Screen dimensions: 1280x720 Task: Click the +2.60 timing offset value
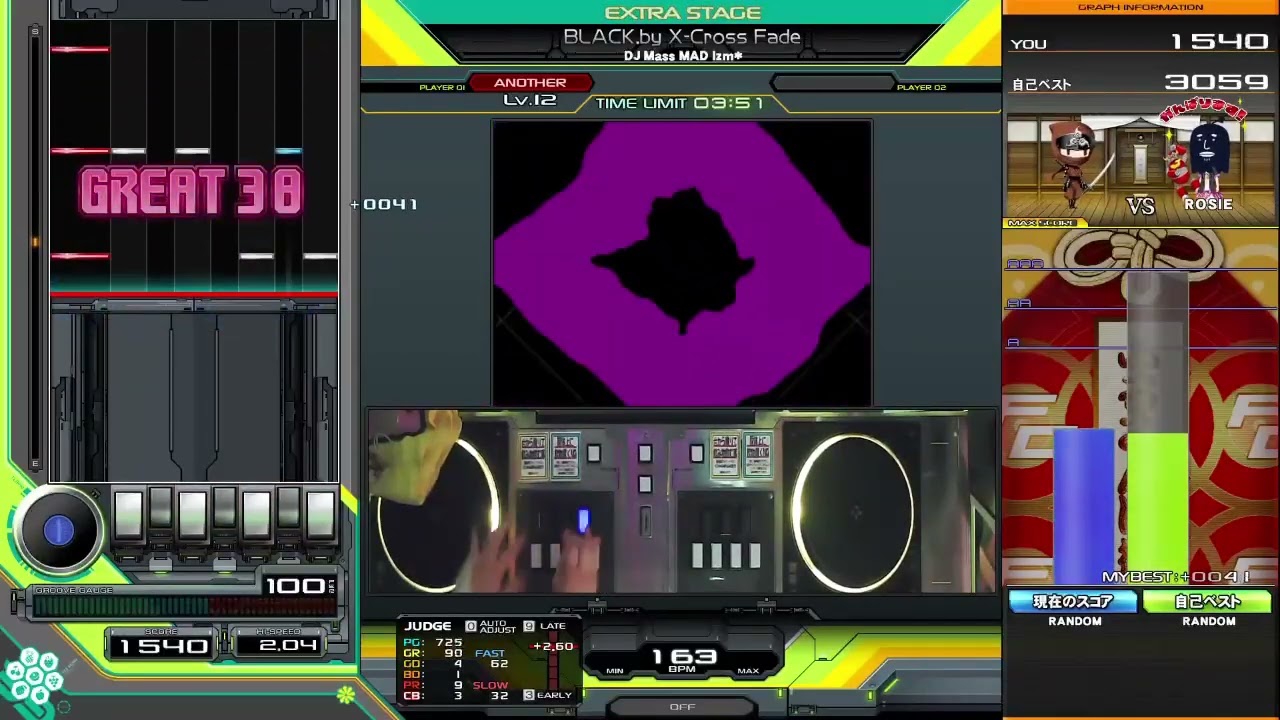pyautogui.click(x=553, y=647)
